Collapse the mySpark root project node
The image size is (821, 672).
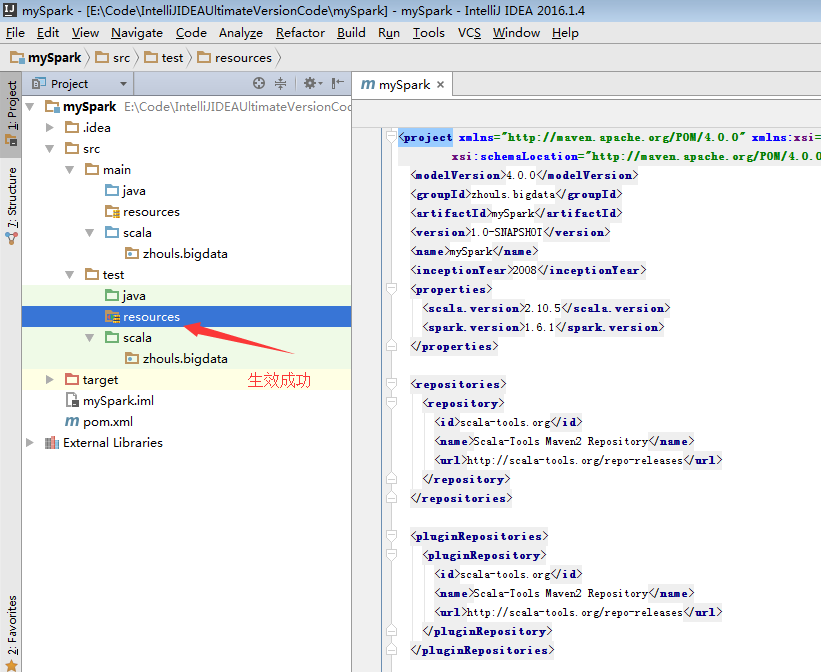30,107
